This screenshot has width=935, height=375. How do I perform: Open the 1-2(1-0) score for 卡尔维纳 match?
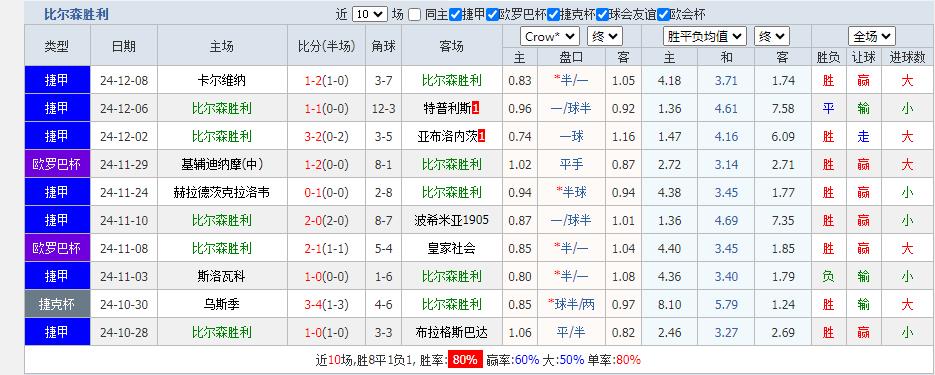(327, 80)
